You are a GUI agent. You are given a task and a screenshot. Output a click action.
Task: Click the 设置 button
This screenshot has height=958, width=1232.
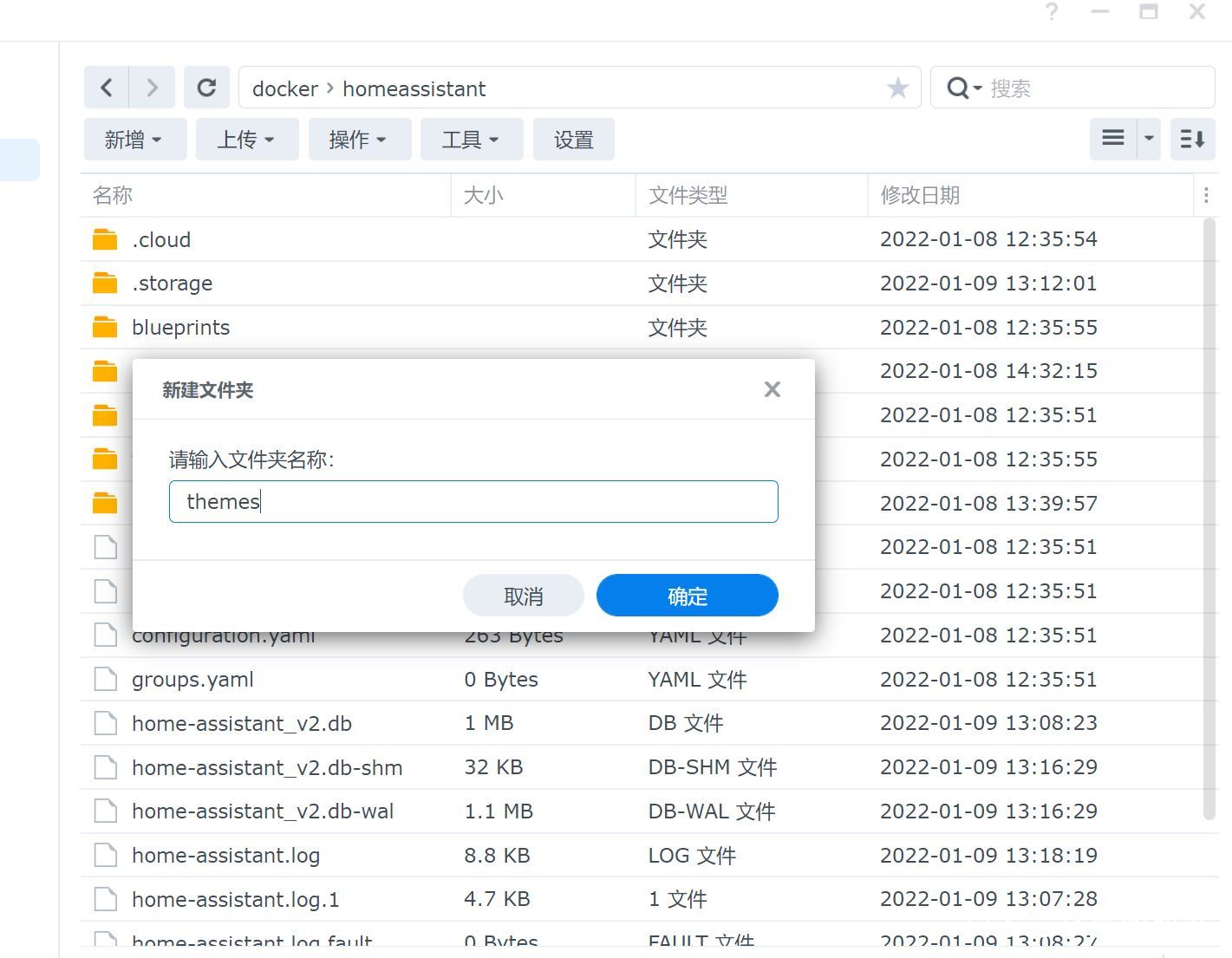(x=573, y=139)
